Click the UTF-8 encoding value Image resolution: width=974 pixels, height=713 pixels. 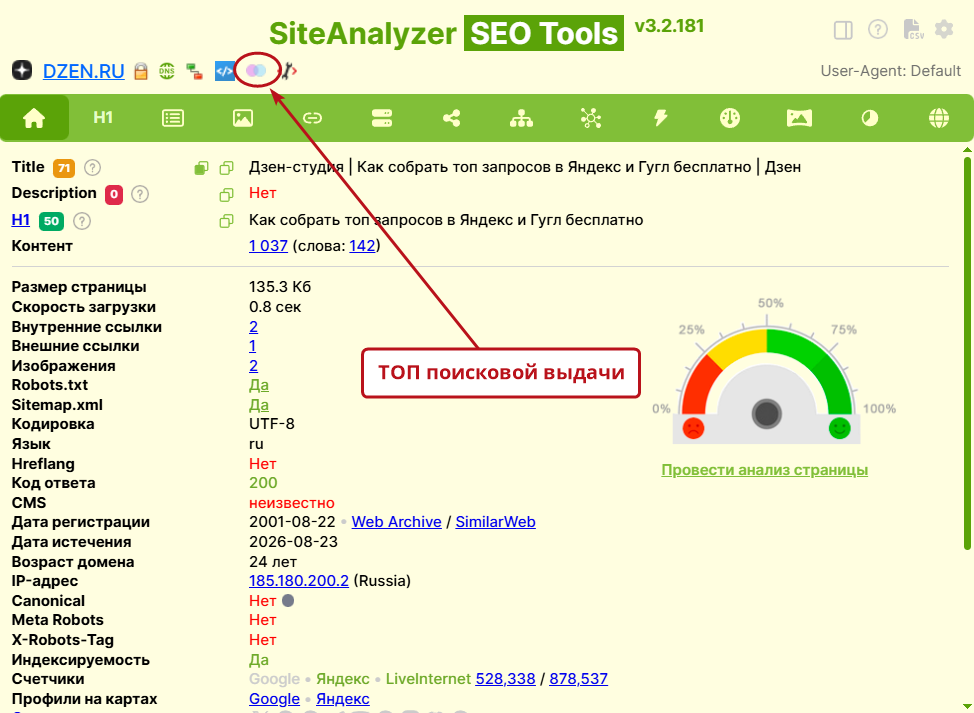272,424
